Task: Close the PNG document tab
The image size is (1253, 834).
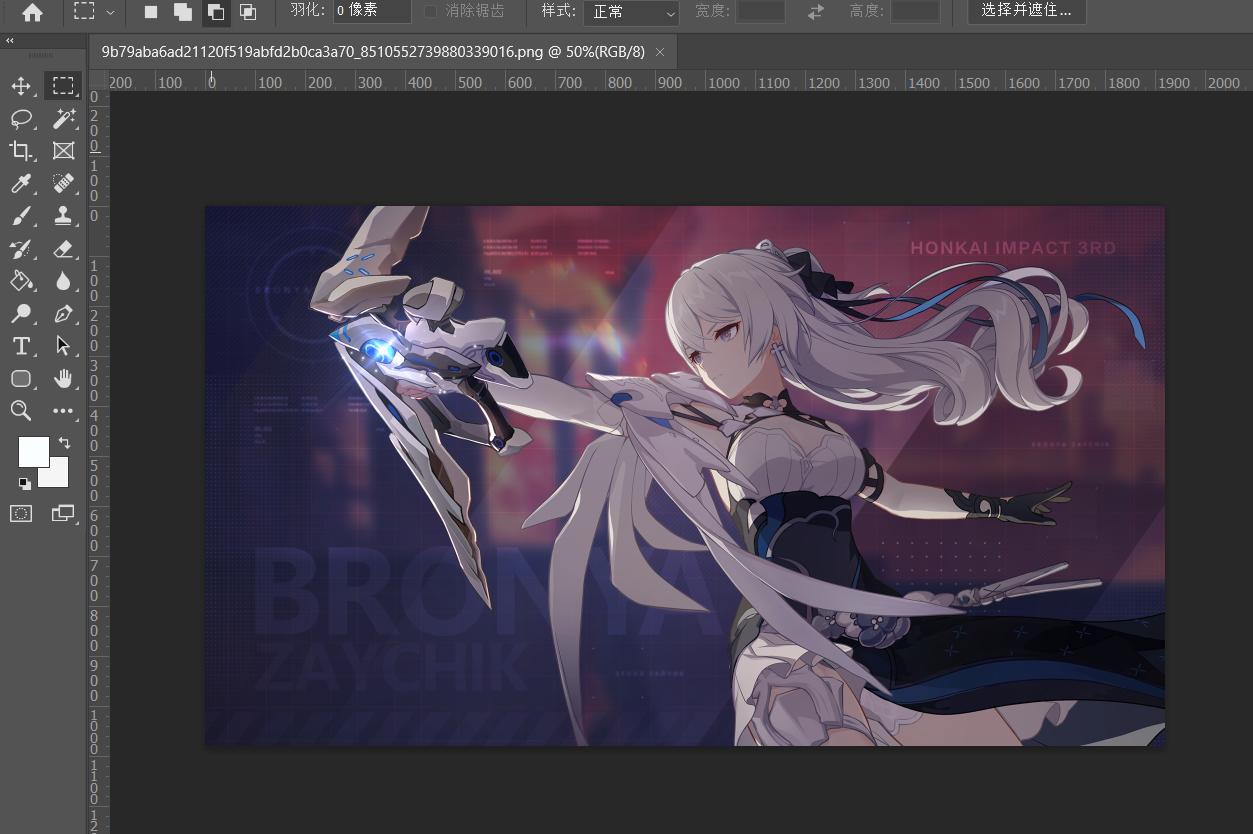Action: [x=660, y=52]
